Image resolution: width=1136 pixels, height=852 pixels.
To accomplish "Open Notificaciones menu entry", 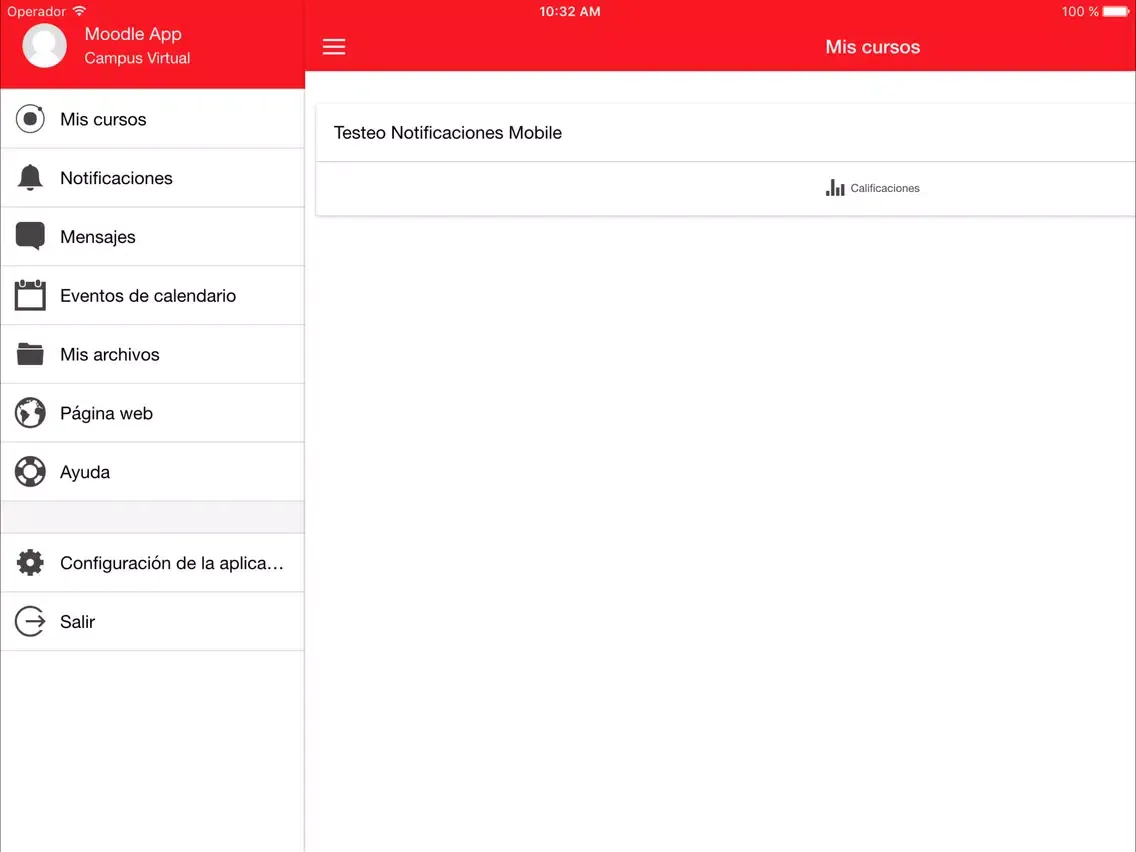I will click(153, 178).
